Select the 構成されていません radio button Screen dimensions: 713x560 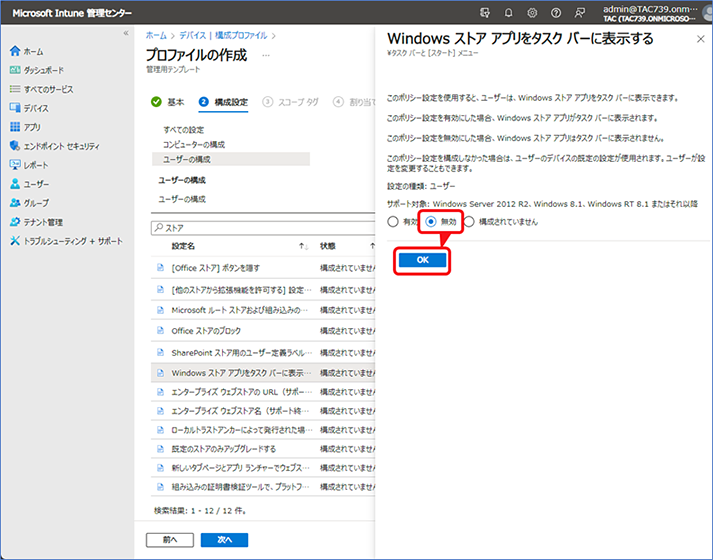pos(469,222)
